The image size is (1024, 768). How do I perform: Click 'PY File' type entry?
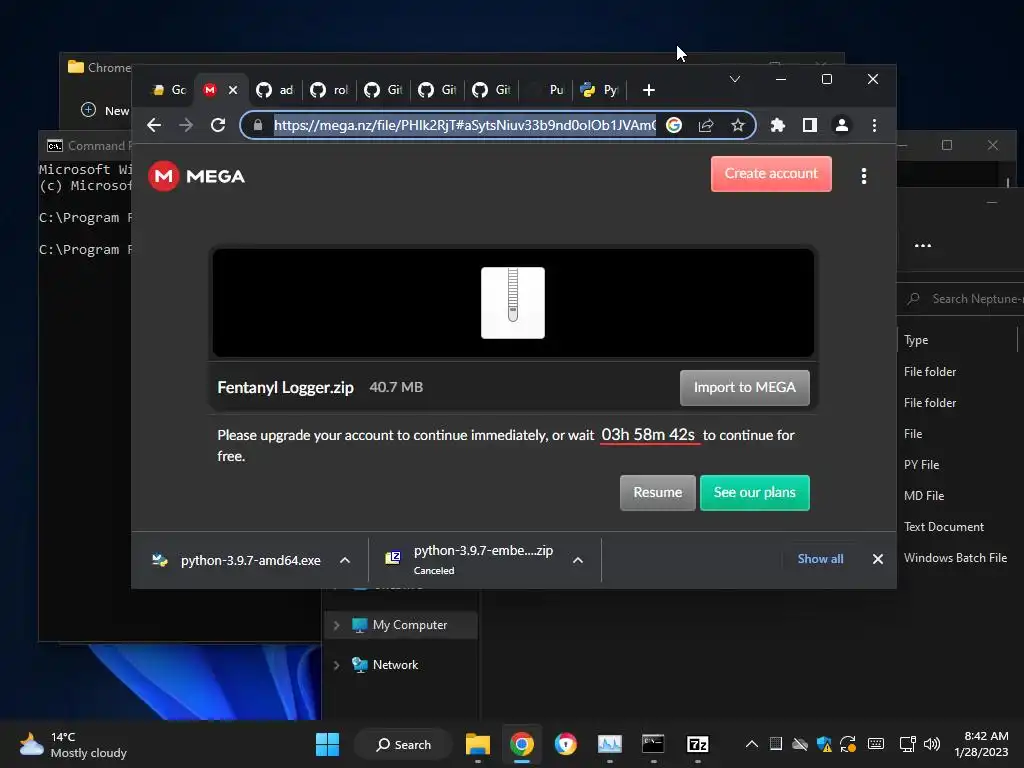(x=921, y=465)
